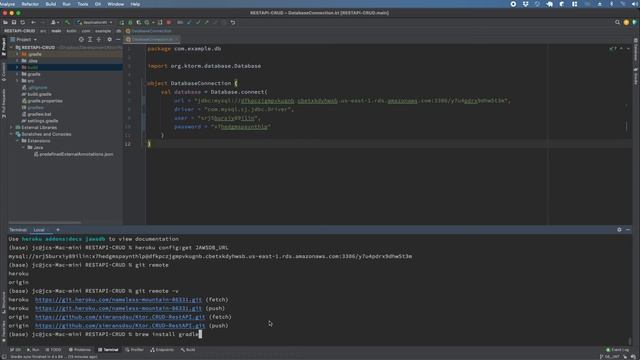The height and width of the screenshot is (360, 640).
Task: Open the TODO tool window button
Action: pyautogui.click(x=53, y=350)
